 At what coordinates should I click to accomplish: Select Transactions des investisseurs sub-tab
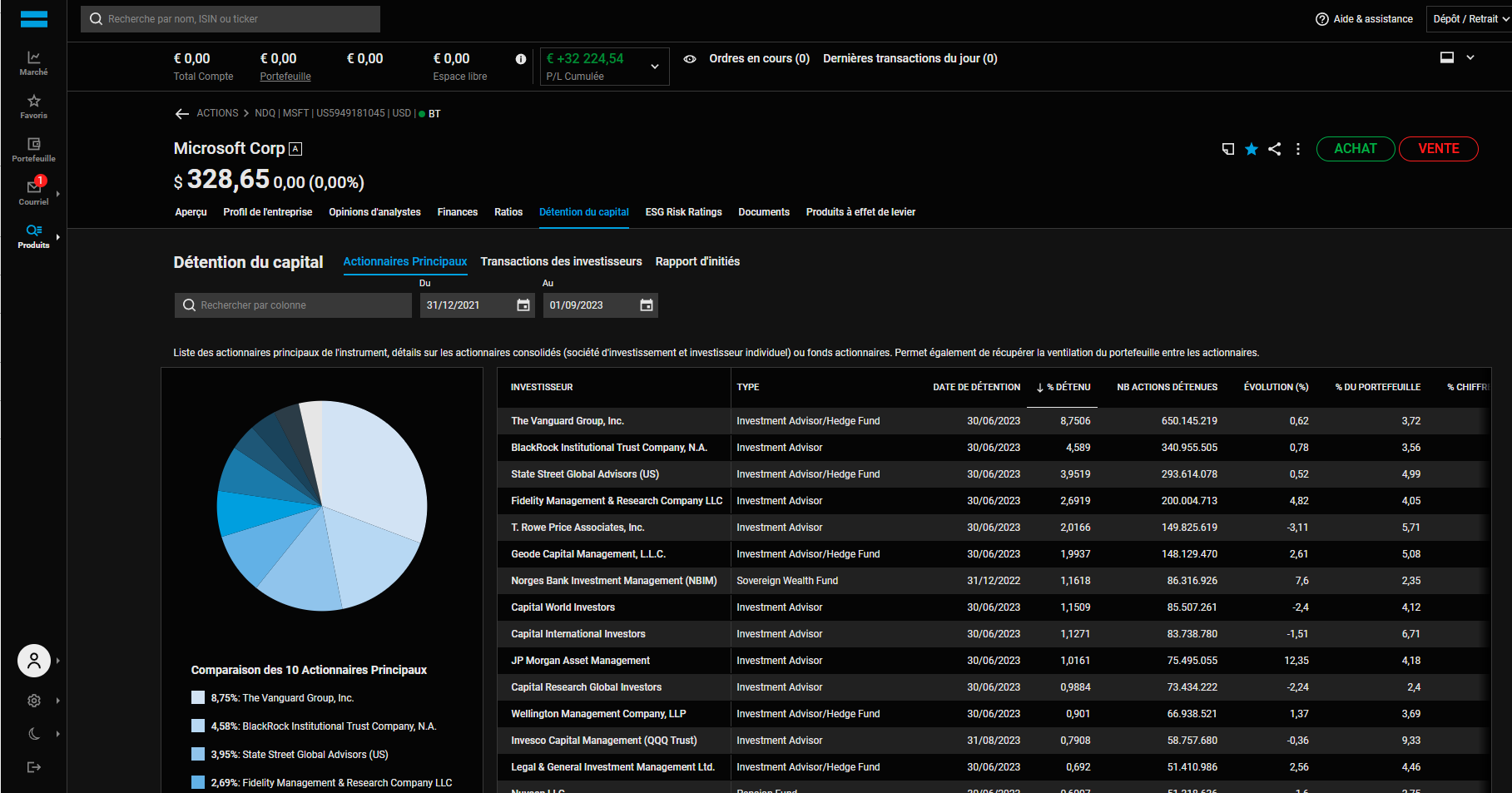[x=561, y=261]
